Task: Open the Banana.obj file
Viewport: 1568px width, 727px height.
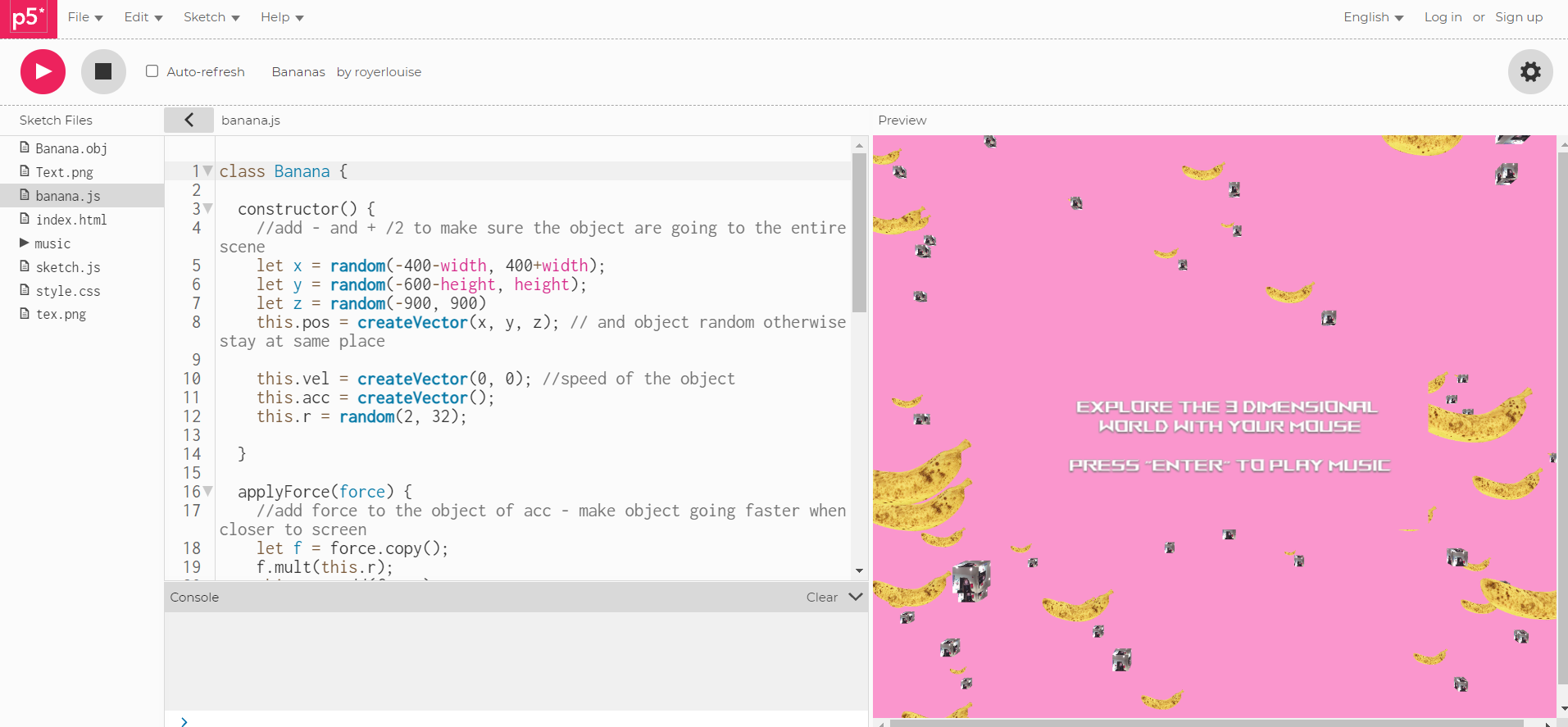Action: 71,148
